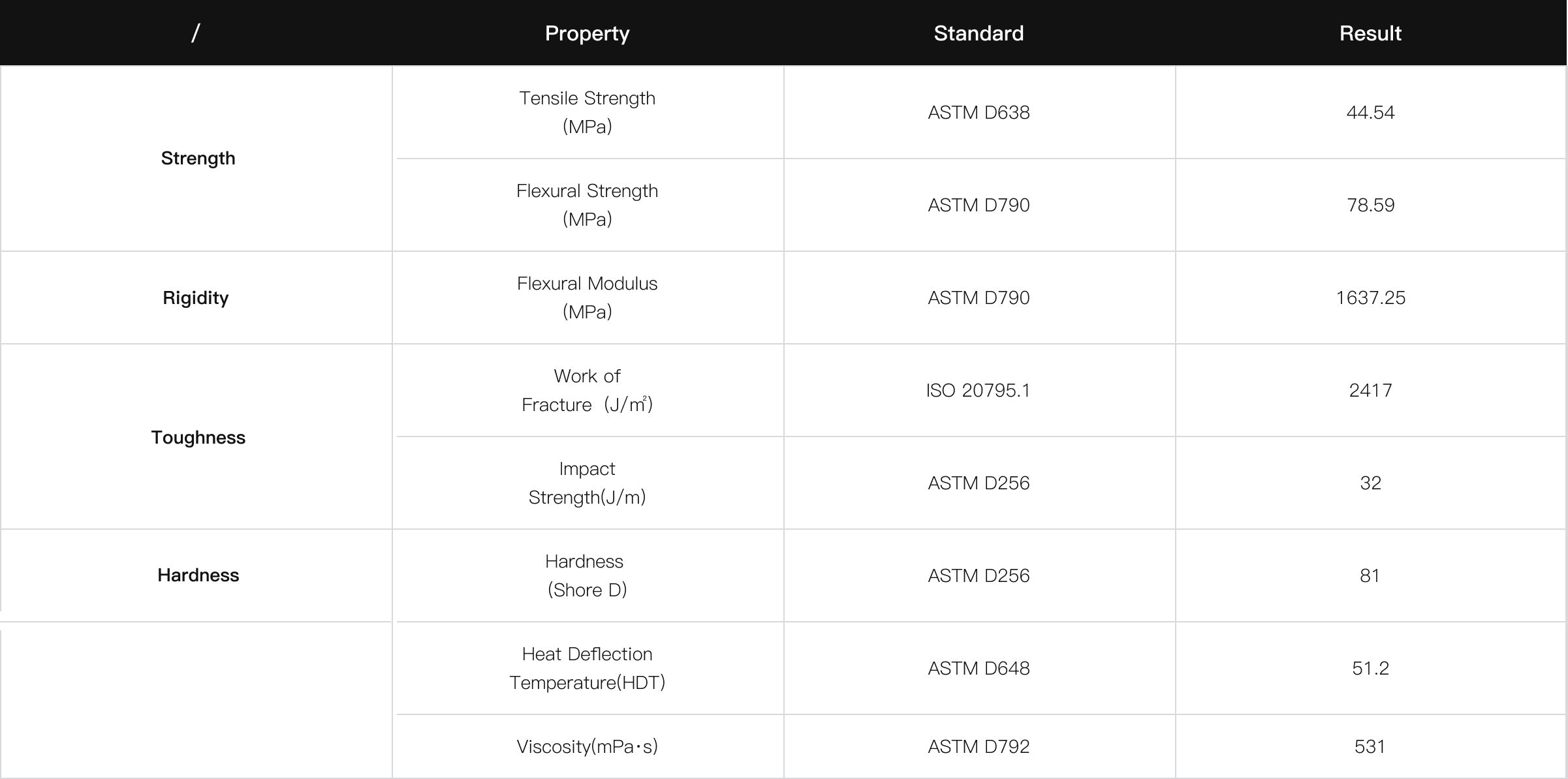The height and width of the screenshot is (779, 1568).
Task: Click the Result column header
Action: [1370, 33]
